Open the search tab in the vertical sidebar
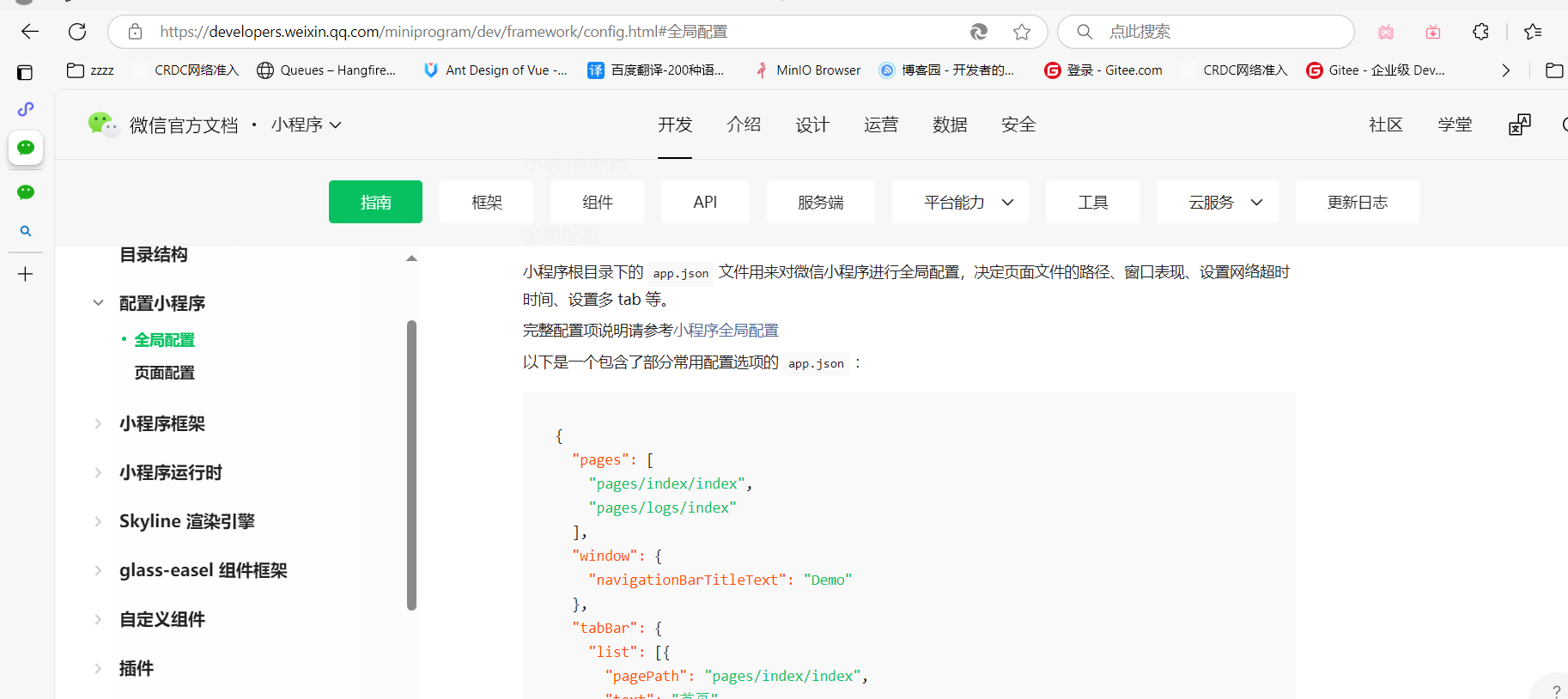This screenshot has height=699, width=1568. (26, 231)
